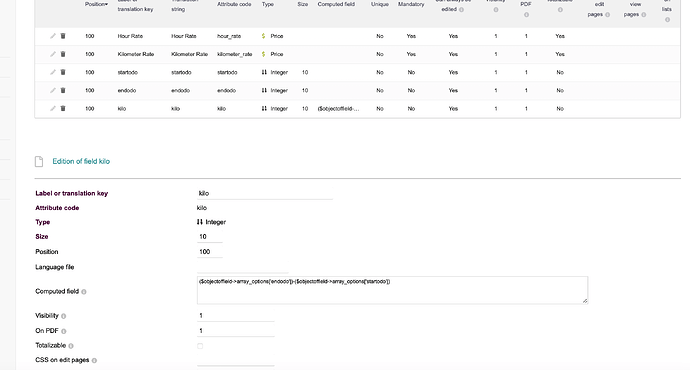690x370 pixels.
Task: Toggle the Totalizable checkbox
Action: 200,346
